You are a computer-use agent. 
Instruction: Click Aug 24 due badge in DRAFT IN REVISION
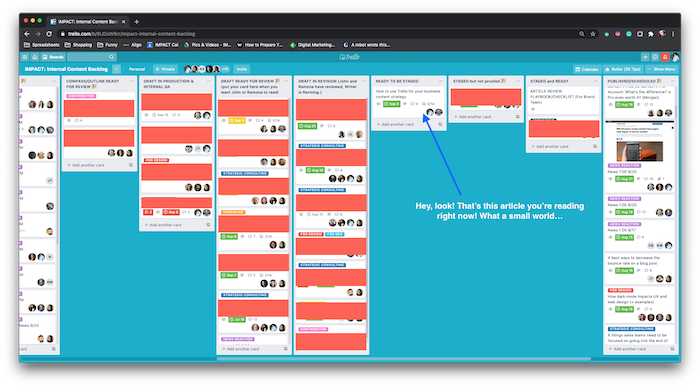(308, 126)
